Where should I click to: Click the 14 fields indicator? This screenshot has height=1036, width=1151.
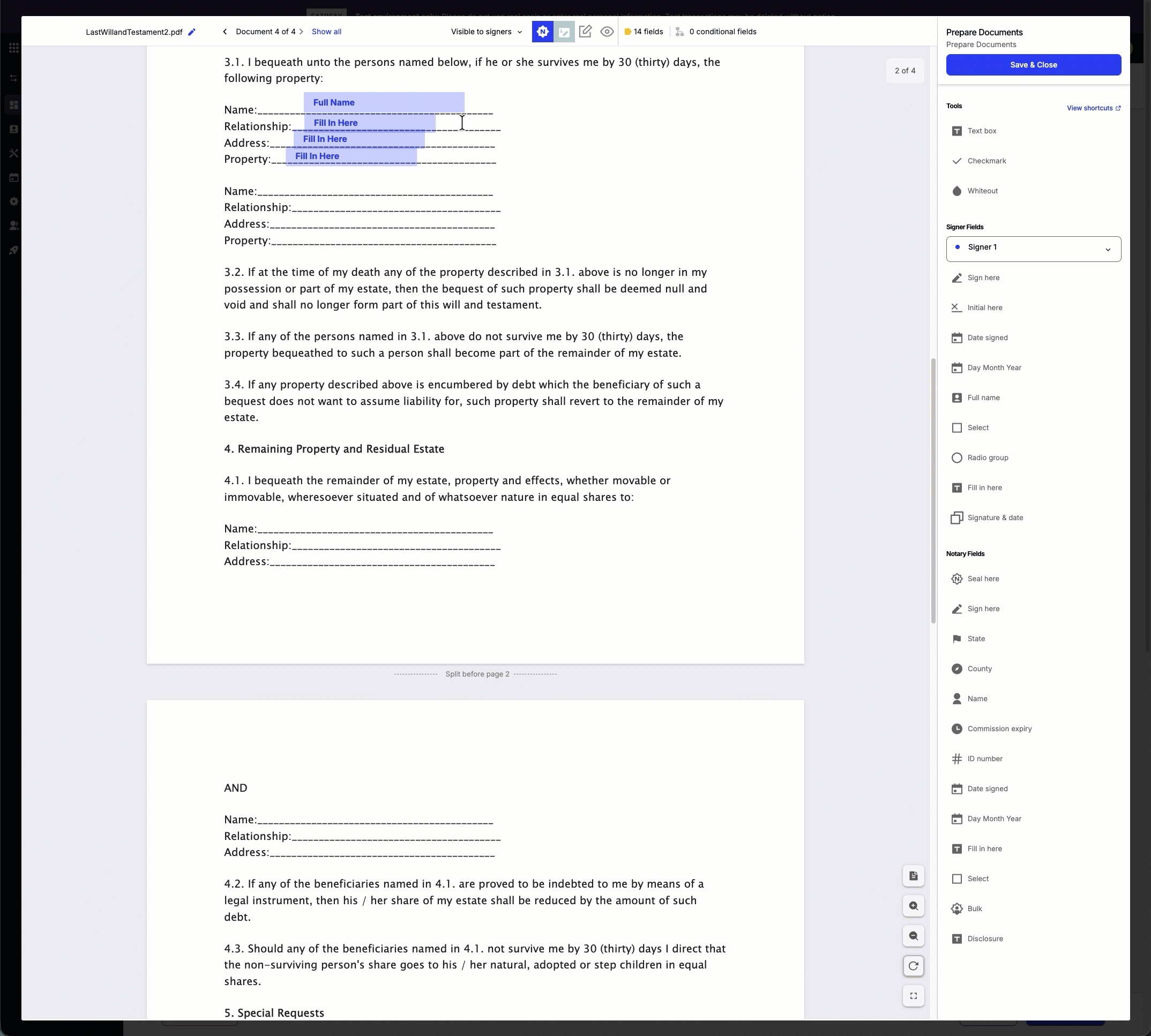[644, 32]
